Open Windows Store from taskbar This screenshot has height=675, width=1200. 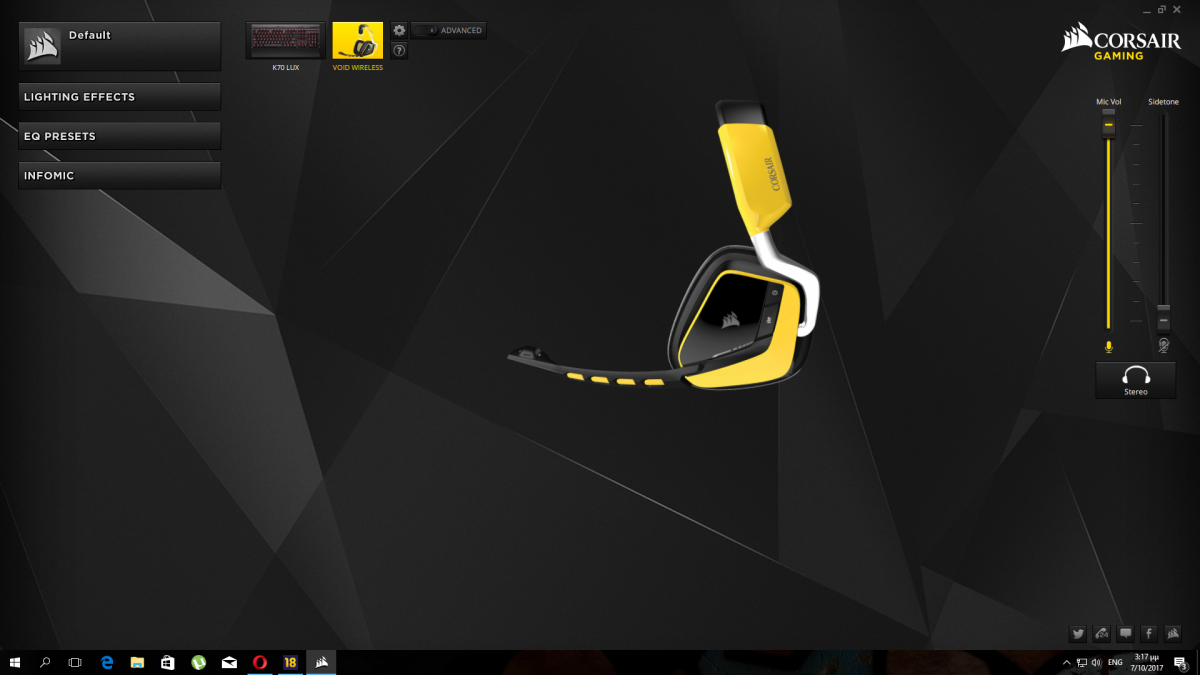coord(168,662)
